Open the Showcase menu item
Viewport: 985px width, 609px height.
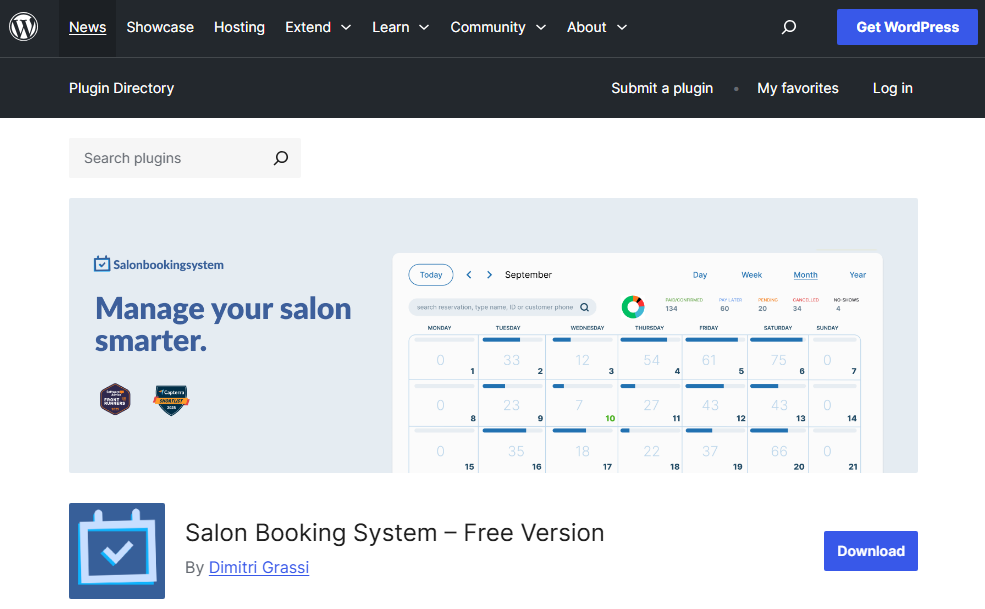point(160,27)
